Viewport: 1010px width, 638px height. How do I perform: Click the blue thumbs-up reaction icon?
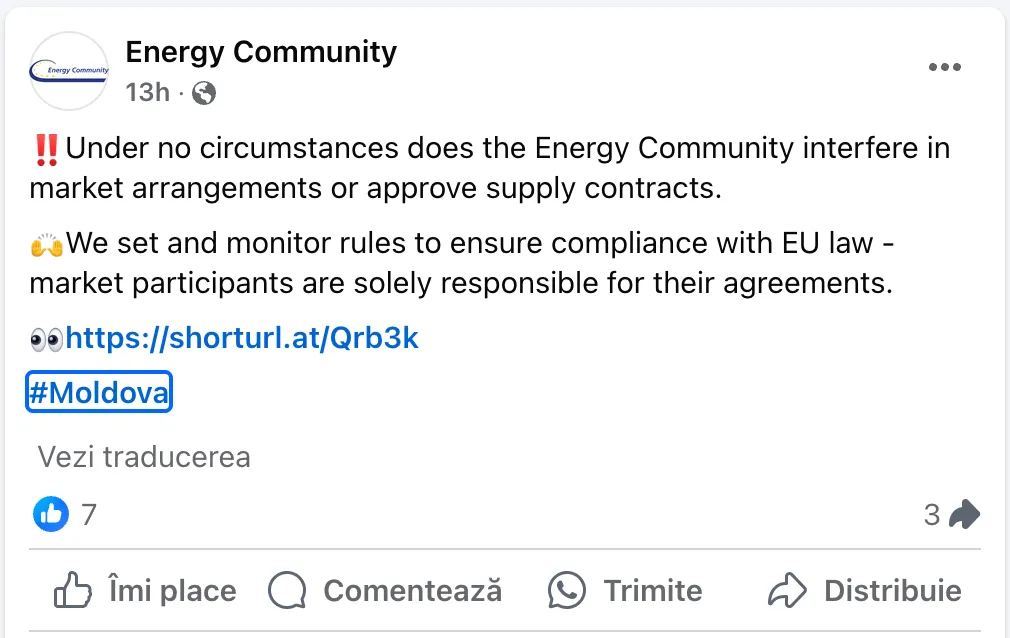[51, 514]
